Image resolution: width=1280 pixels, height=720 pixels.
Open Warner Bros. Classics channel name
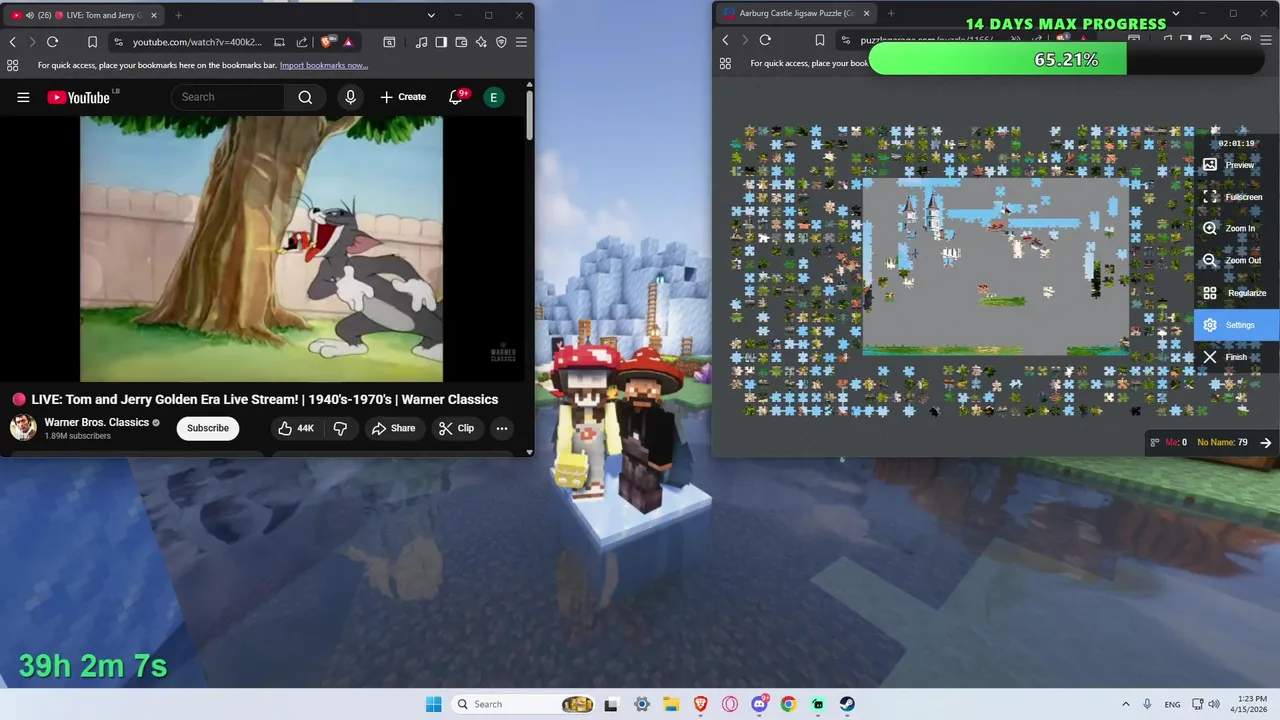coord(97,422)
